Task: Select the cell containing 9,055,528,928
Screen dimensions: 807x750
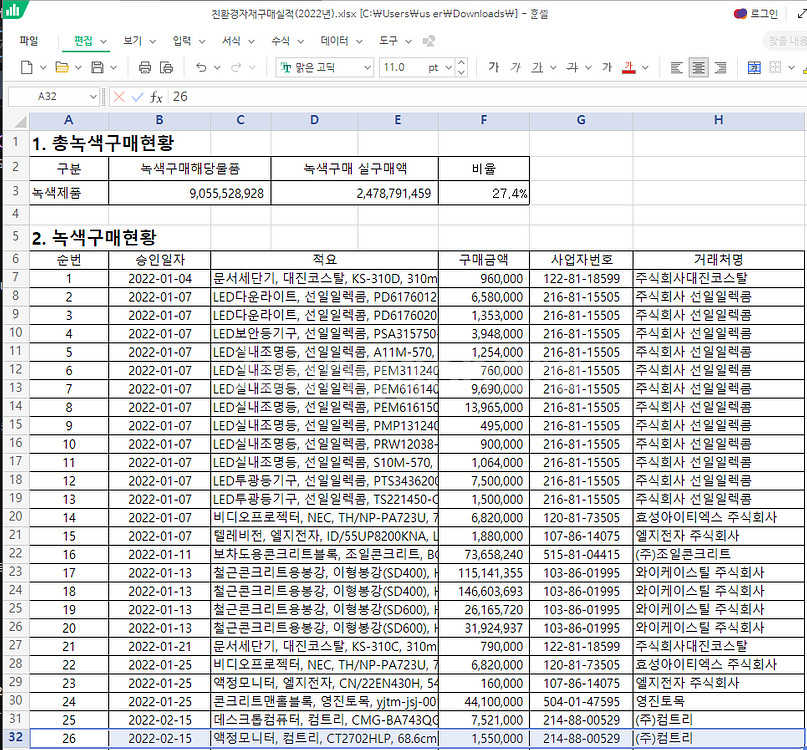Action: tap(189, 193)
